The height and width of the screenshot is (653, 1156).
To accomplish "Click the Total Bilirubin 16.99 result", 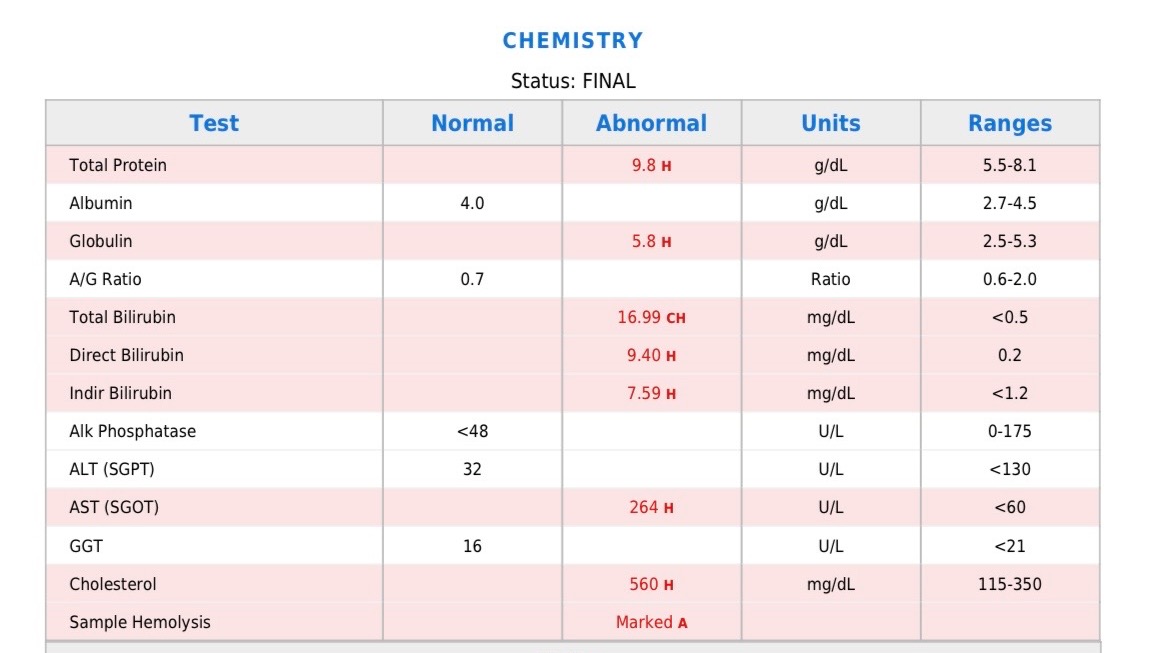I will [x=640, y=317].
